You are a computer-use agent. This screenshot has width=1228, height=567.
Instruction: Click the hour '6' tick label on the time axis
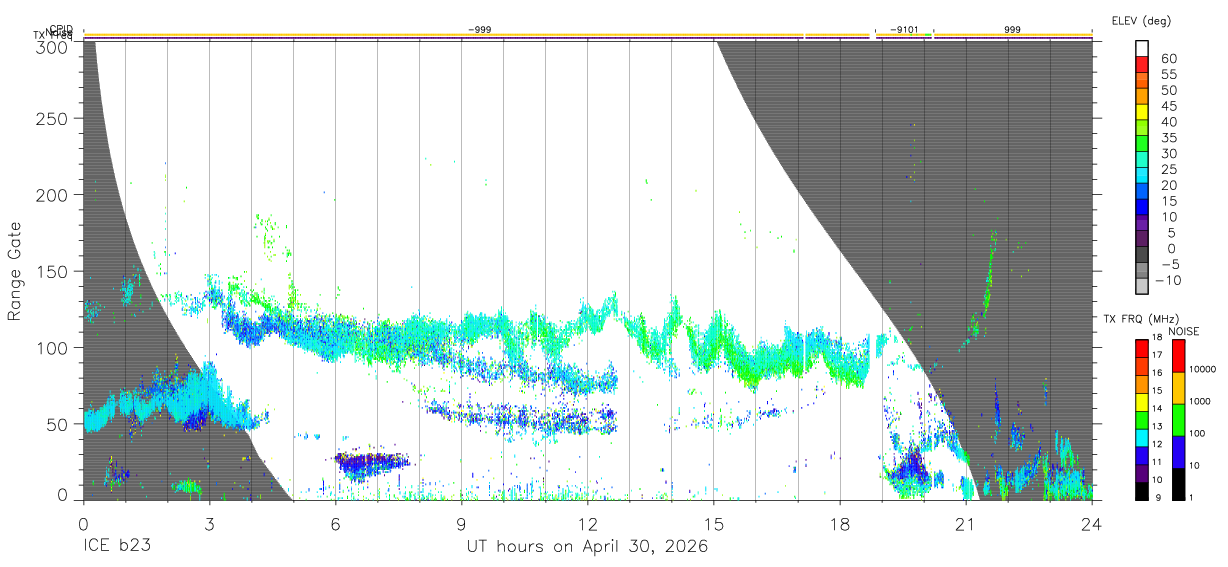tap(335, 524)
